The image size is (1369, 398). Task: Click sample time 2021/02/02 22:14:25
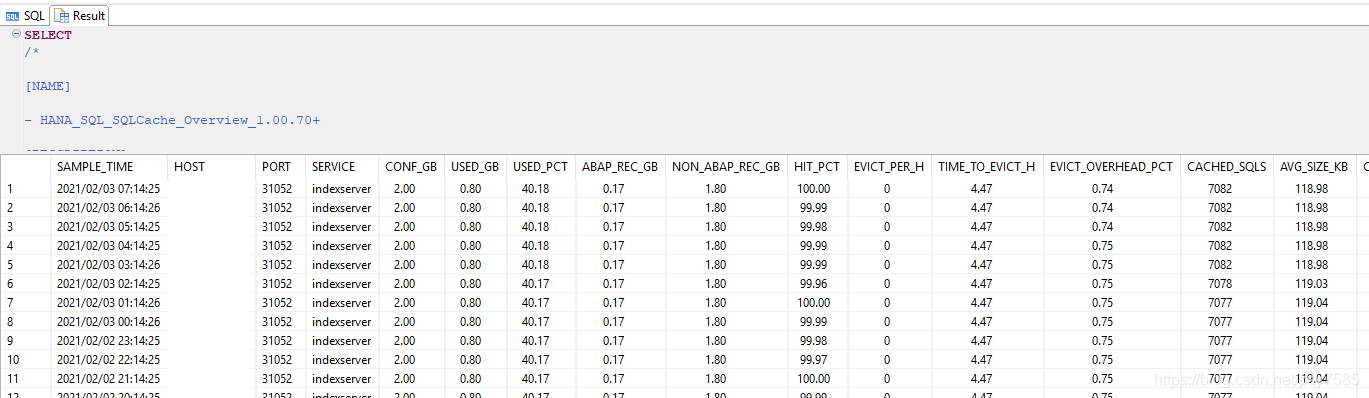tap(108, 359)
